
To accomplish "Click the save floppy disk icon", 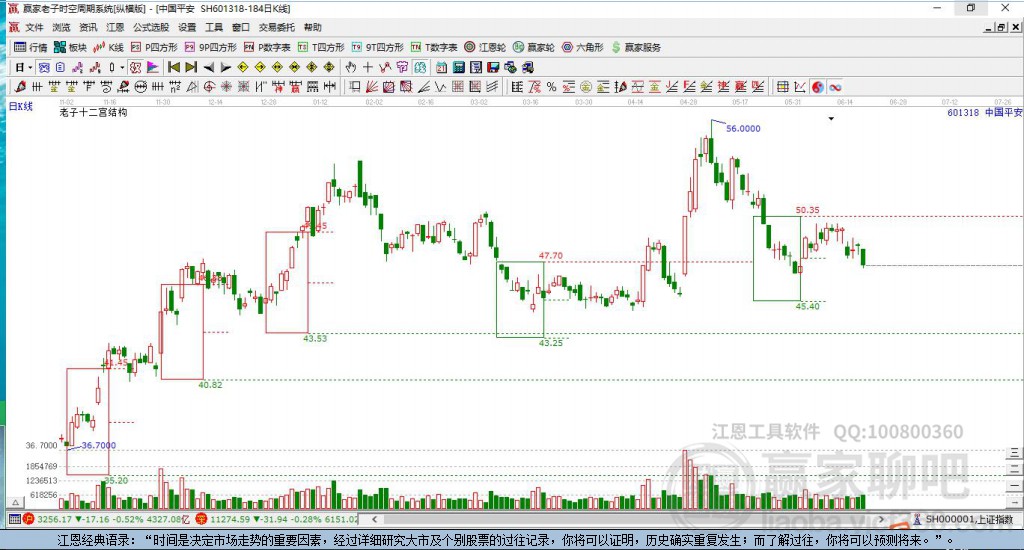I will pyautogui.click(x=493, y=67).
